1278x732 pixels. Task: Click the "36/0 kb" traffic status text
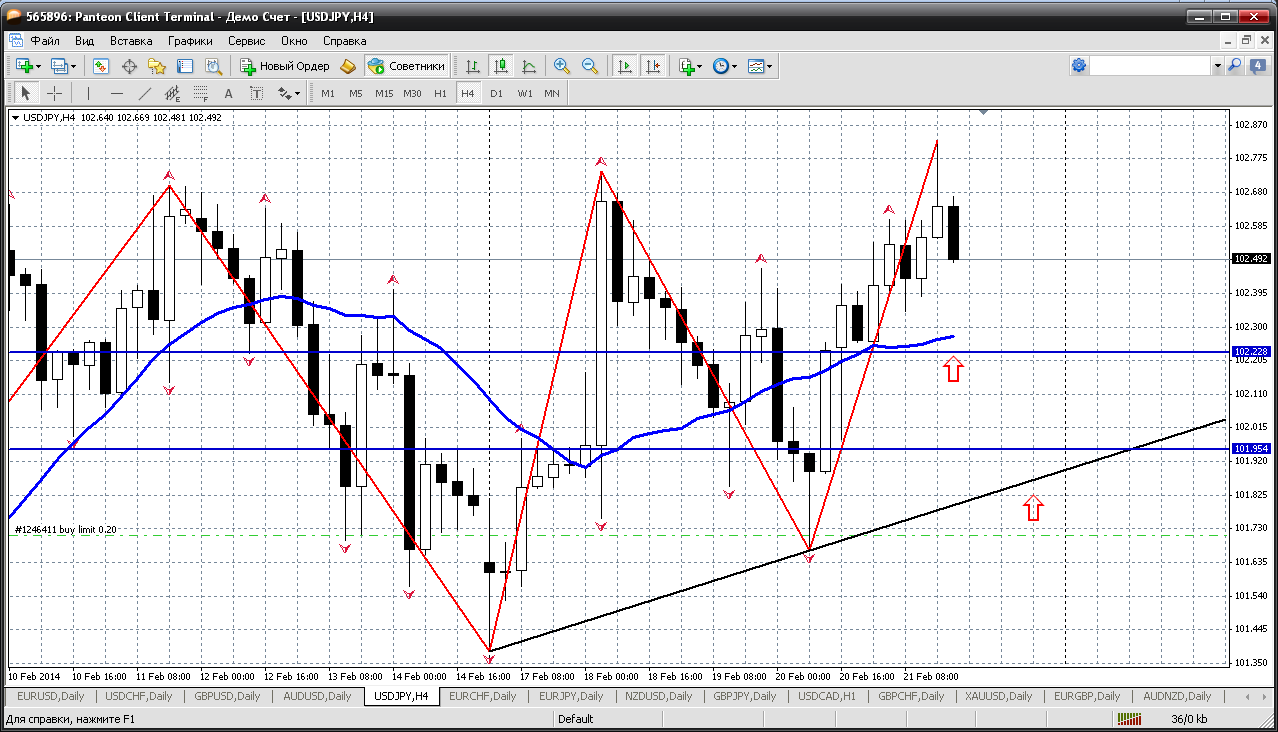click(x=1188, y=719)
